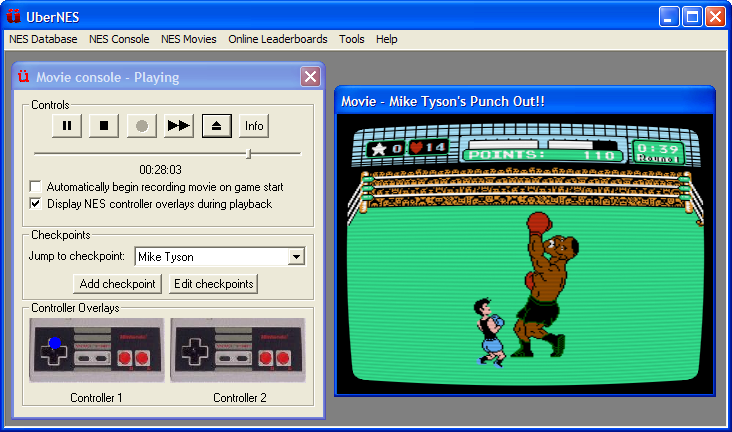732x432 pixels.
Task: Pause the movie playback
Action: tap(67, 126)
